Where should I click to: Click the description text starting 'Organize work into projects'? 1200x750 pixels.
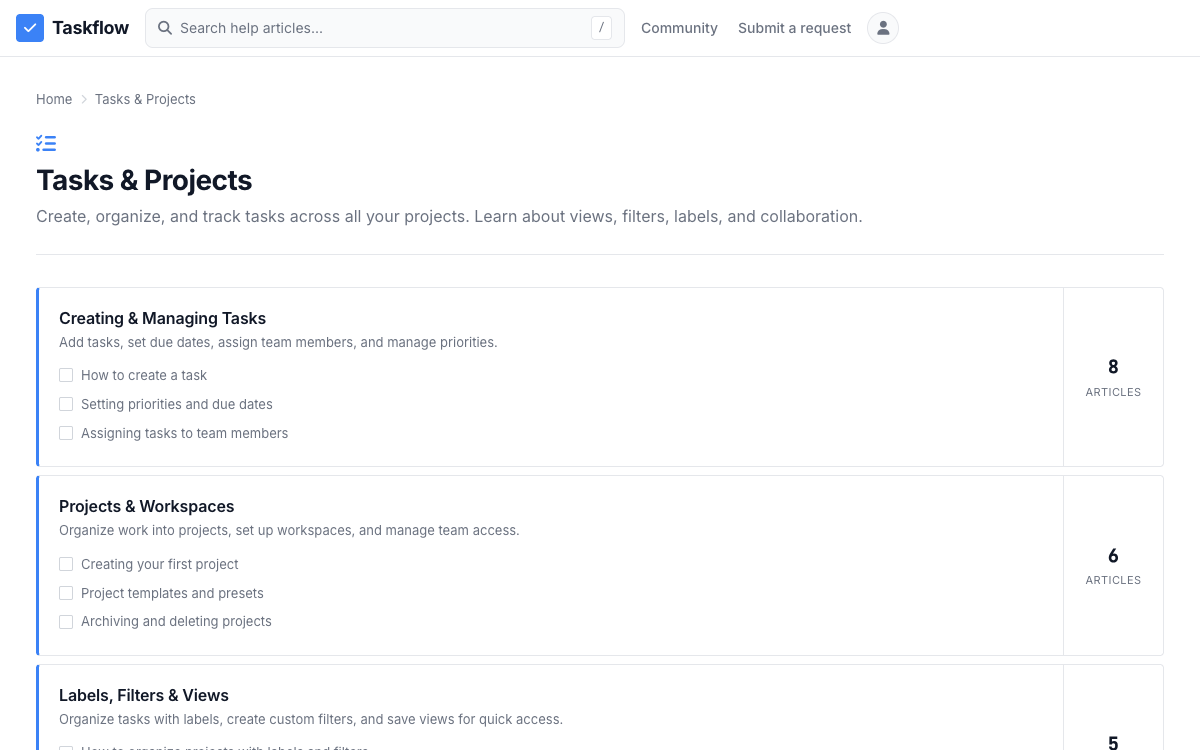[289, 530]
